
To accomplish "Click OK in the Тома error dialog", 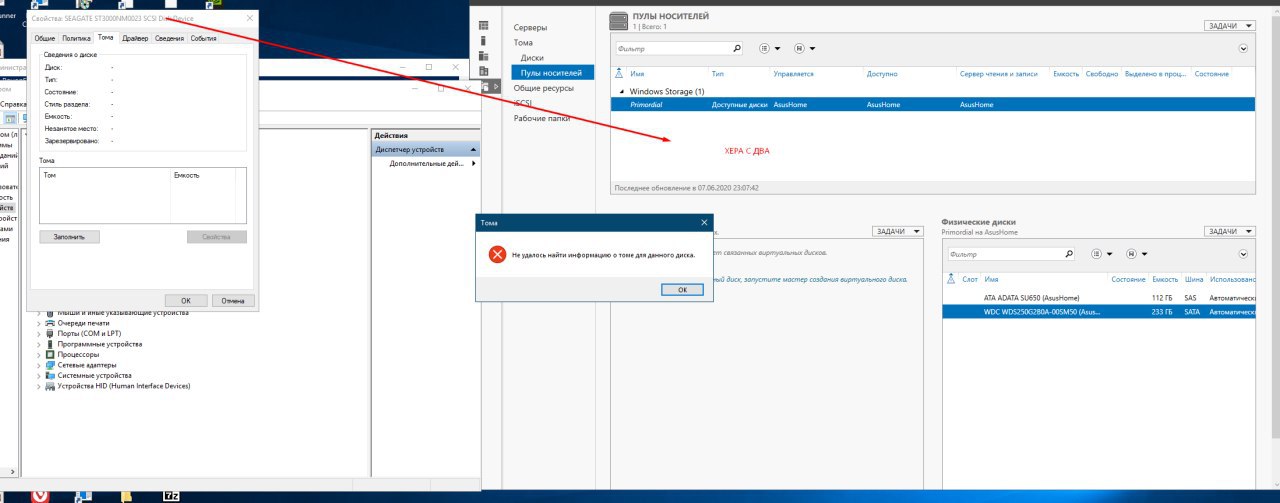I will pyautogui.click(x=682, y=289).
